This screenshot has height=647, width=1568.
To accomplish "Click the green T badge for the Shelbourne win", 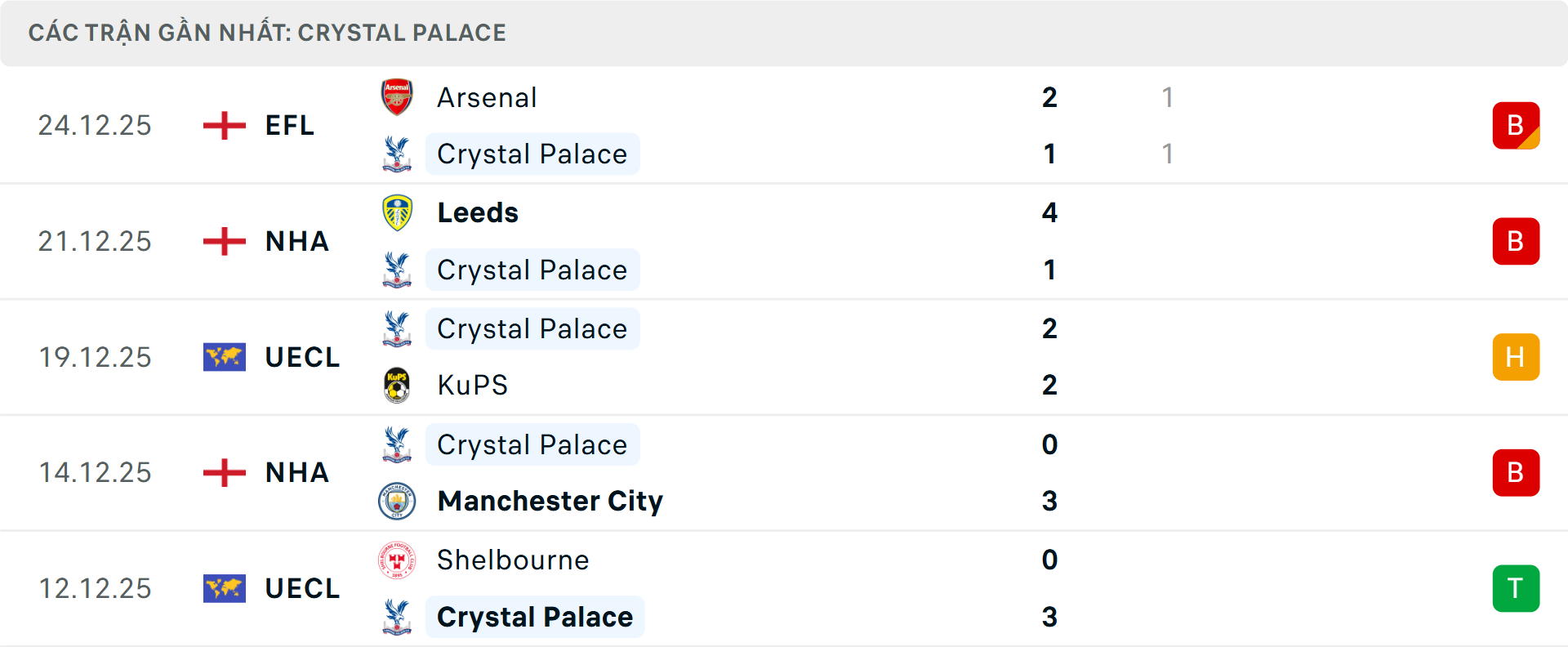I will 1516,588.
